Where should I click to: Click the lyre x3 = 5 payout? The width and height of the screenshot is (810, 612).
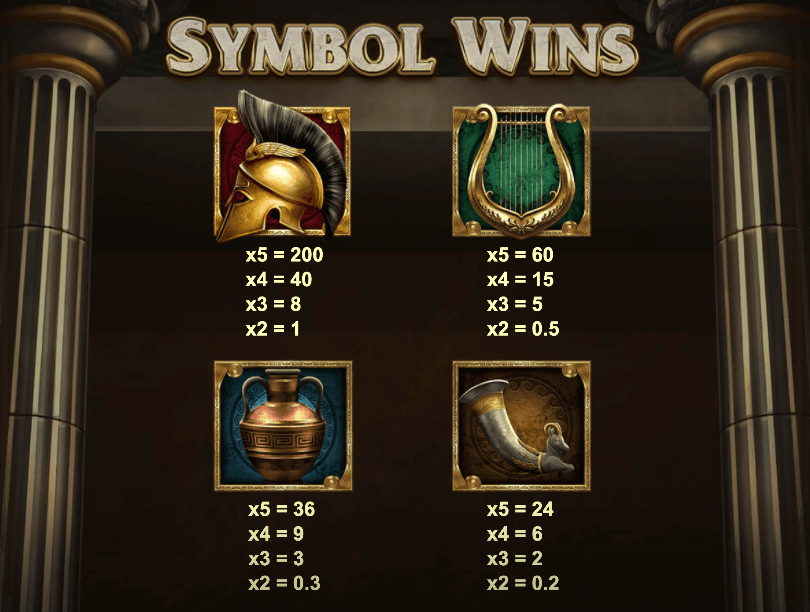tap(515, 304)
